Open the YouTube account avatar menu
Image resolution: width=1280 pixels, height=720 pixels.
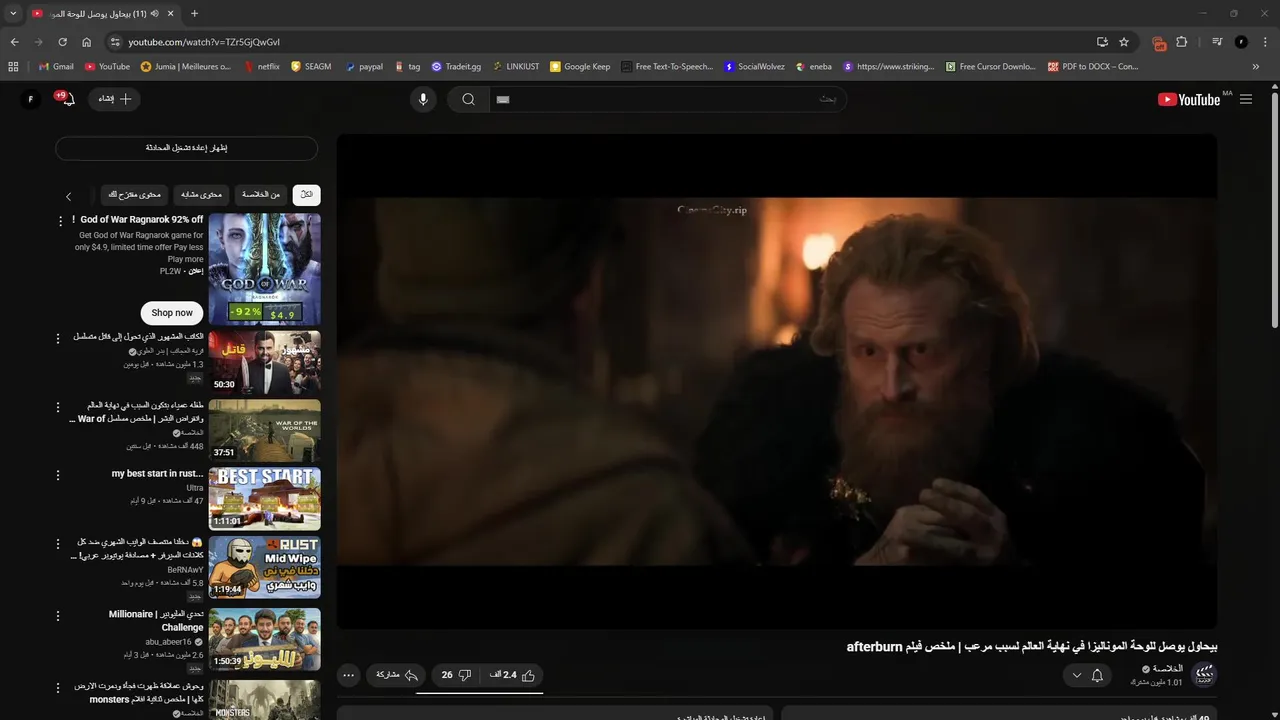pos(31,99)
